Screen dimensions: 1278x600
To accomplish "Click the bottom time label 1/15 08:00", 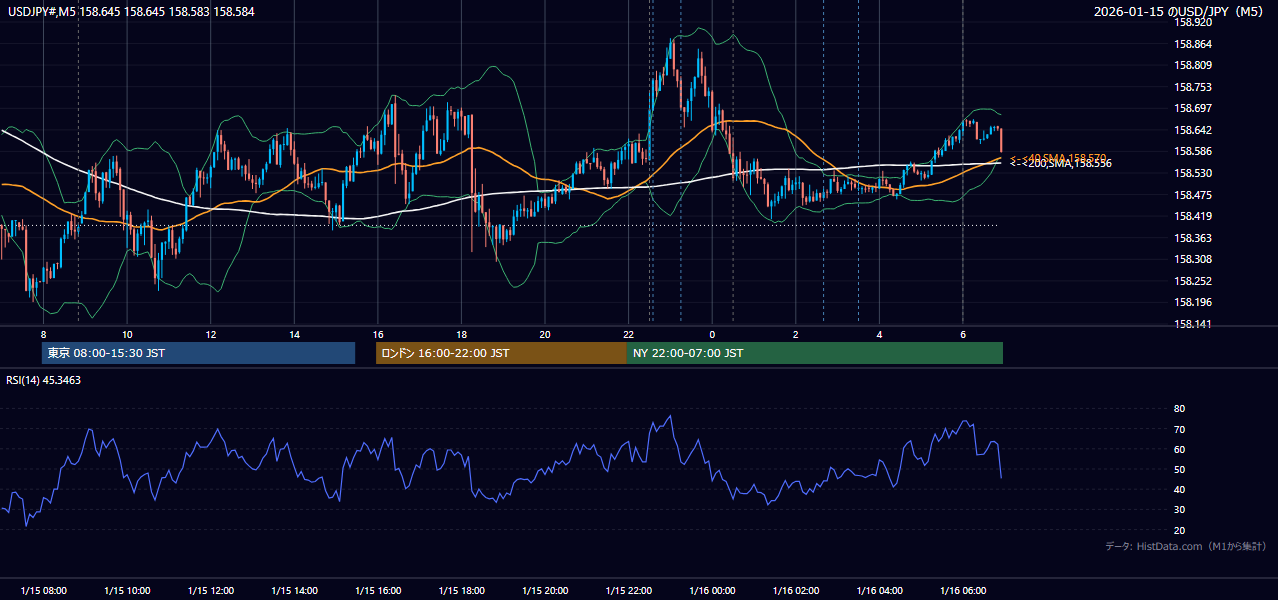I will pyautogui.click(x=43, y=591).
